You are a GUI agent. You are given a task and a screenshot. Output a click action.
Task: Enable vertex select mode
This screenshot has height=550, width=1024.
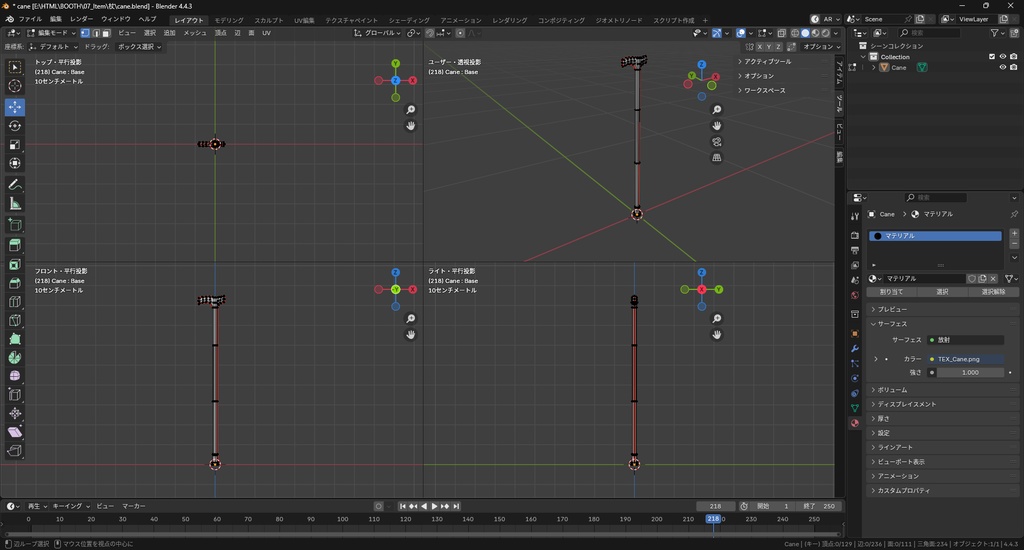(85, 33)
